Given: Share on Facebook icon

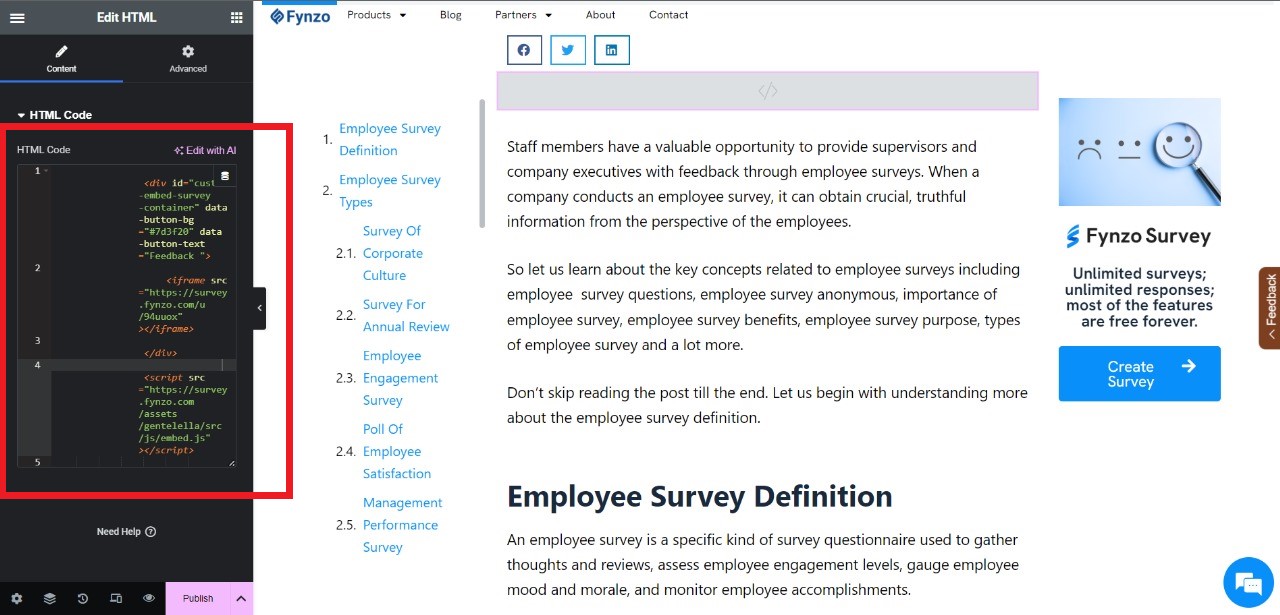Looking at the screenshot, I should click(x=524, y=50).
